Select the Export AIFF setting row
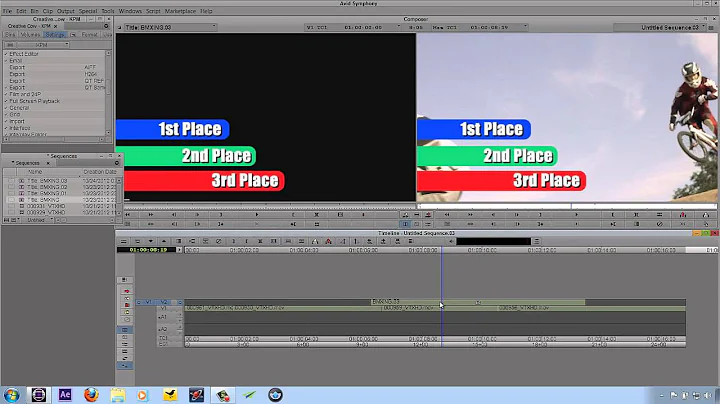 tap(54, 67)
